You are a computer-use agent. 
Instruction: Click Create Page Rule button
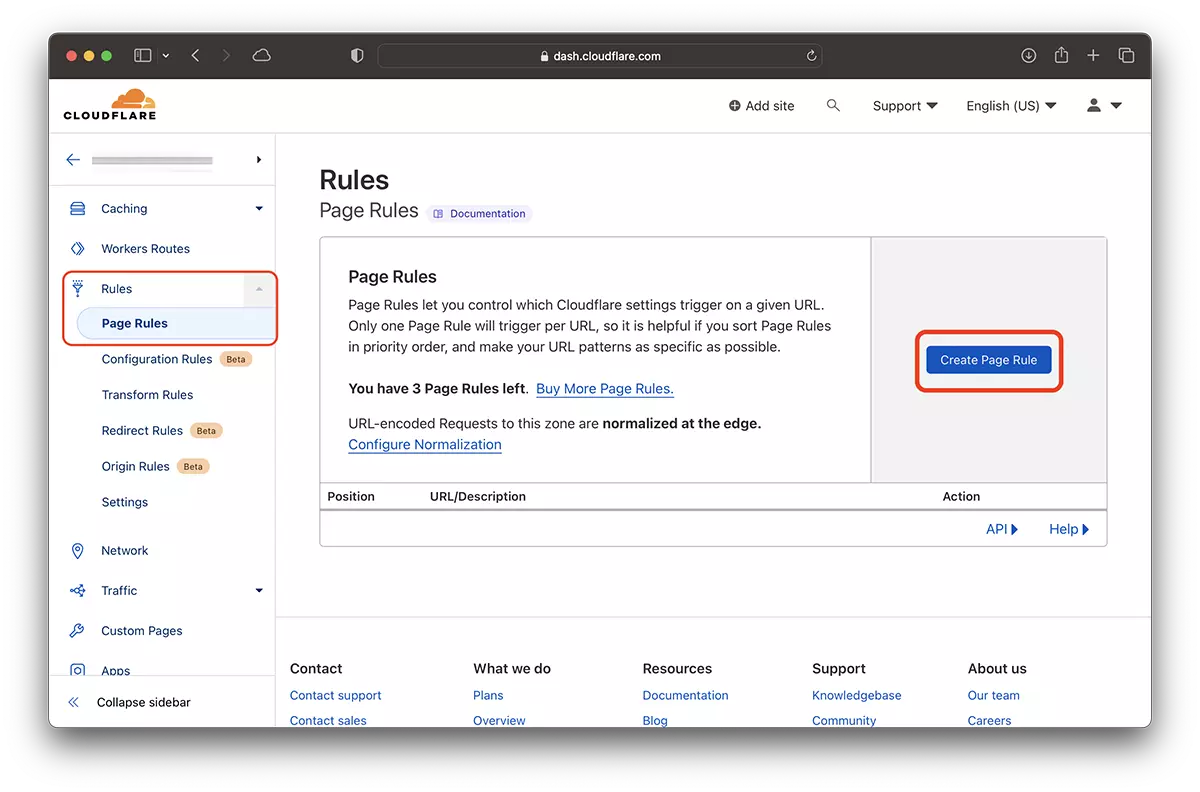tap(989, 360)
